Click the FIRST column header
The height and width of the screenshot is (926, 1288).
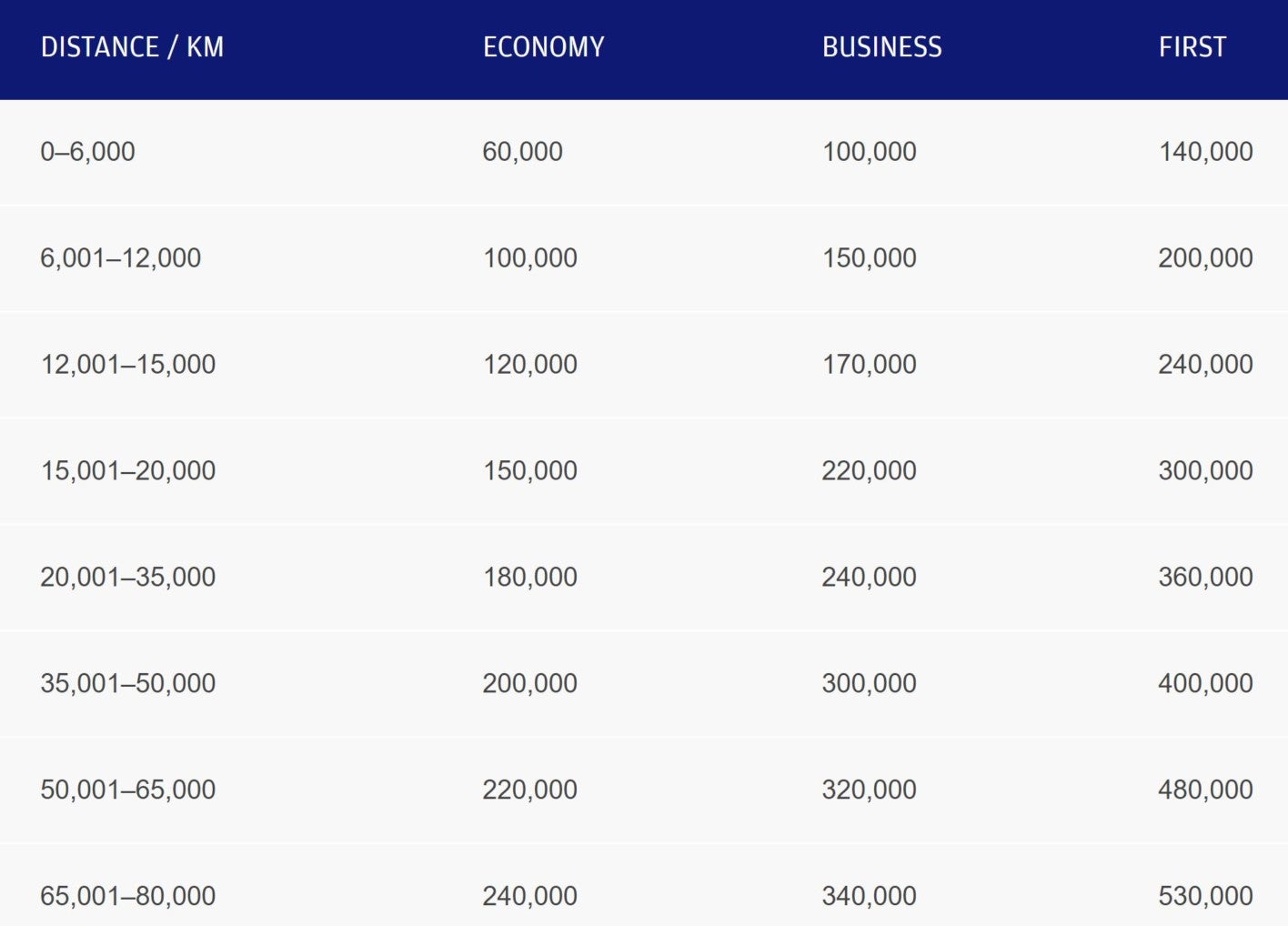[1192, 47]
